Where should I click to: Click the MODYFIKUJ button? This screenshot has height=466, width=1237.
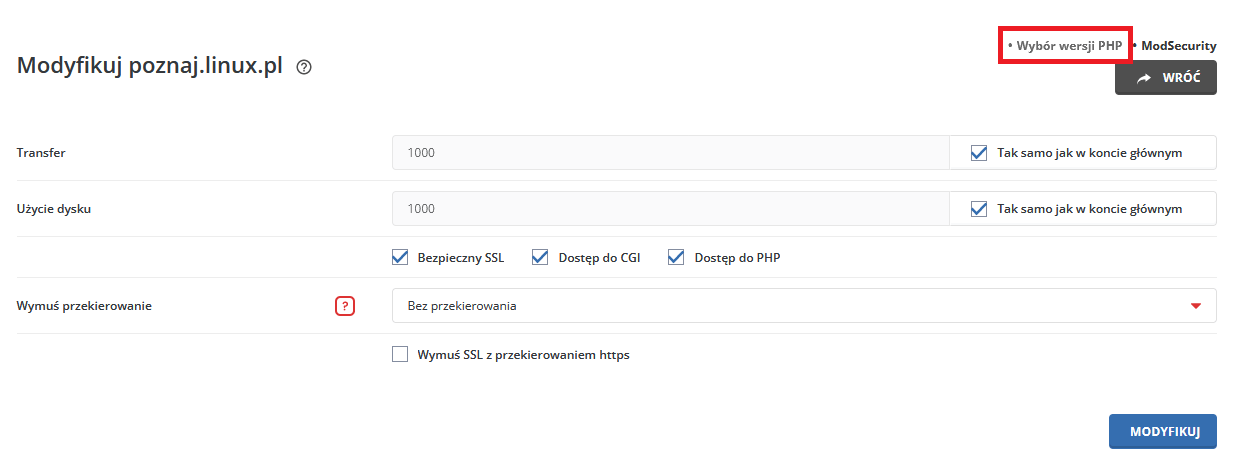1163,431
